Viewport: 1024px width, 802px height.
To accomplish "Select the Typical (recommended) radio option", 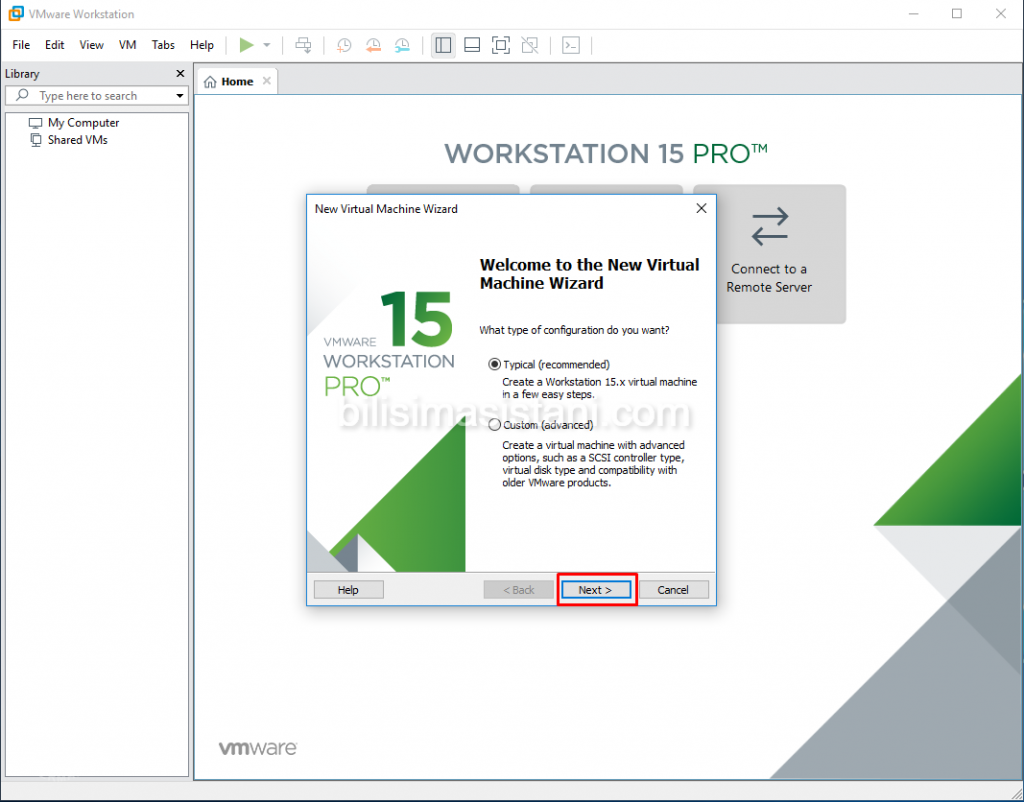I will [x=549, y=364].
